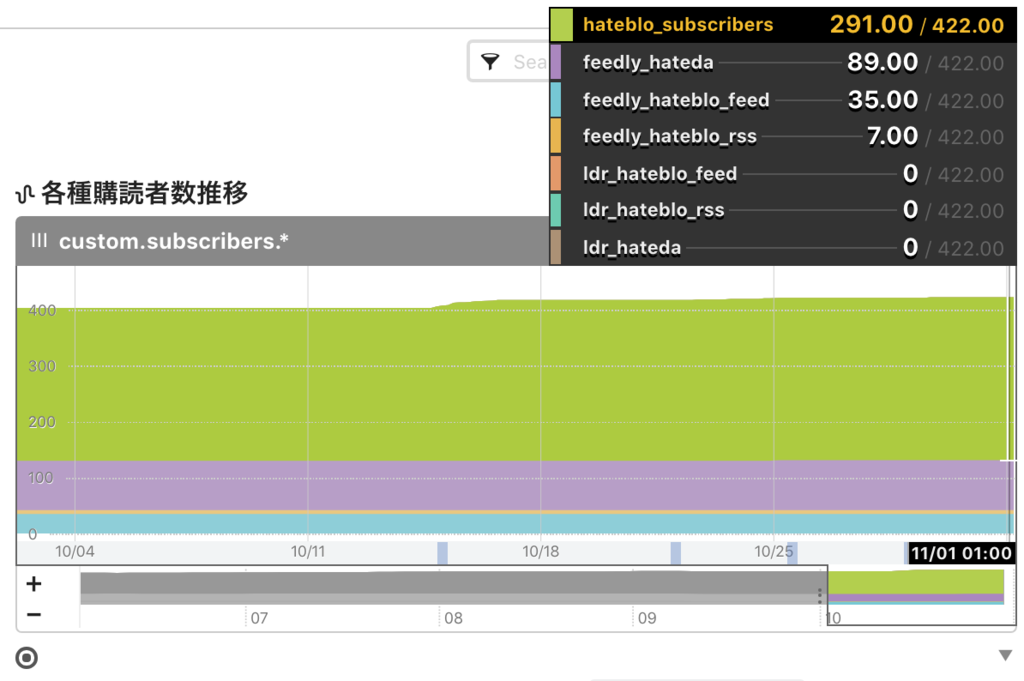Click the purple feedly_hateda area in the chart
Viewport: 1024px width, 681px height.
coord(516,485)
